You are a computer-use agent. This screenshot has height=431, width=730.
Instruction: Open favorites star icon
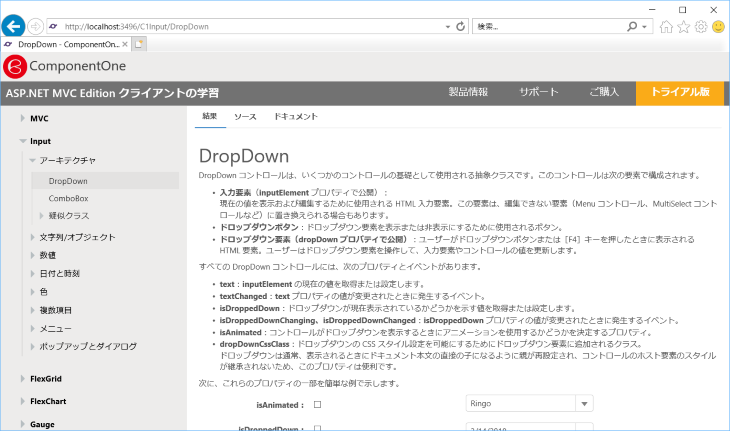tap(683, 27)
